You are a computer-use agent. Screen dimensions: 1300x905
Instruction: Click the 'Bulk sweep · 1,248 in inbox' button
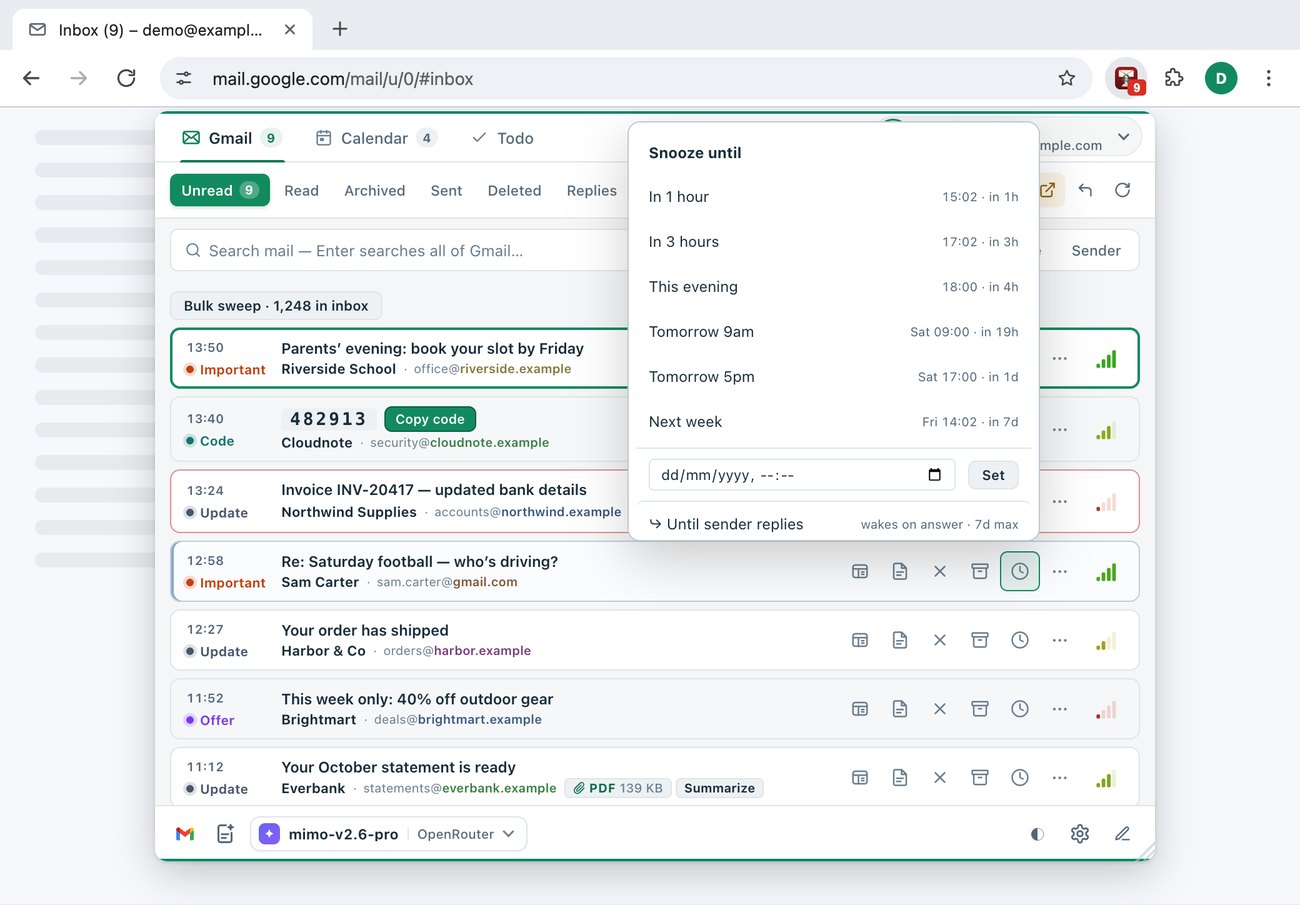point(276,306)
